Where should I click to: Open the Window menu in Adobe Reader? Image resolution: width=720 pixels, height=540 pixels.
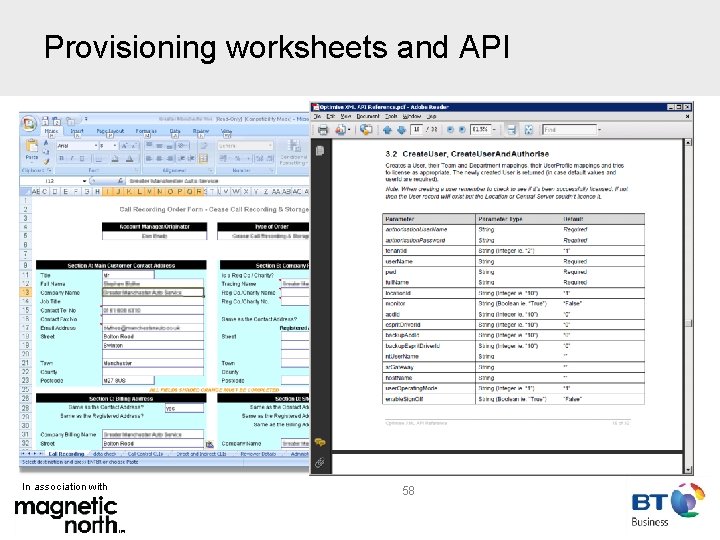click(x=412, y=117)
